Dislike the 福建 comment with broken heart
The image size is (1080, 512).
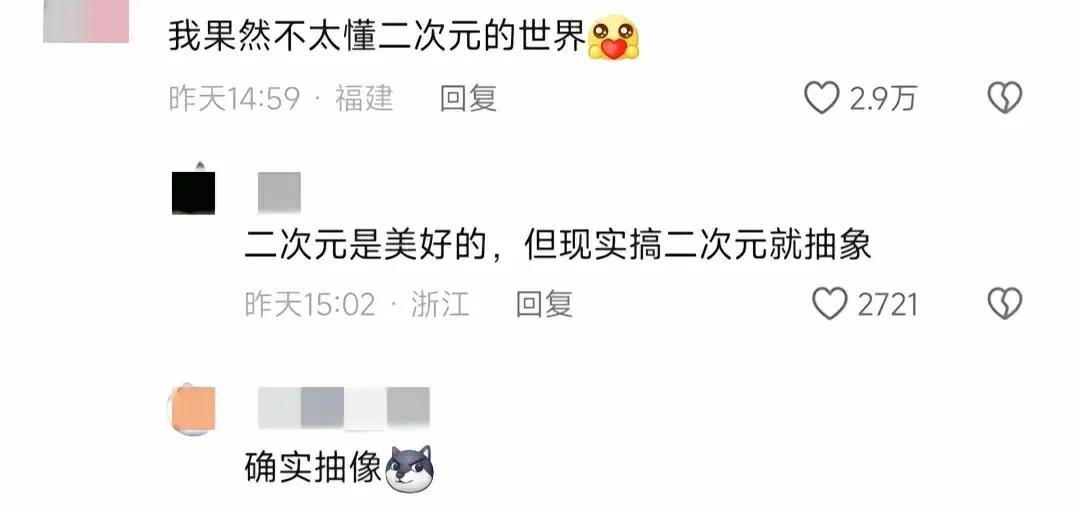(1004, 98)
